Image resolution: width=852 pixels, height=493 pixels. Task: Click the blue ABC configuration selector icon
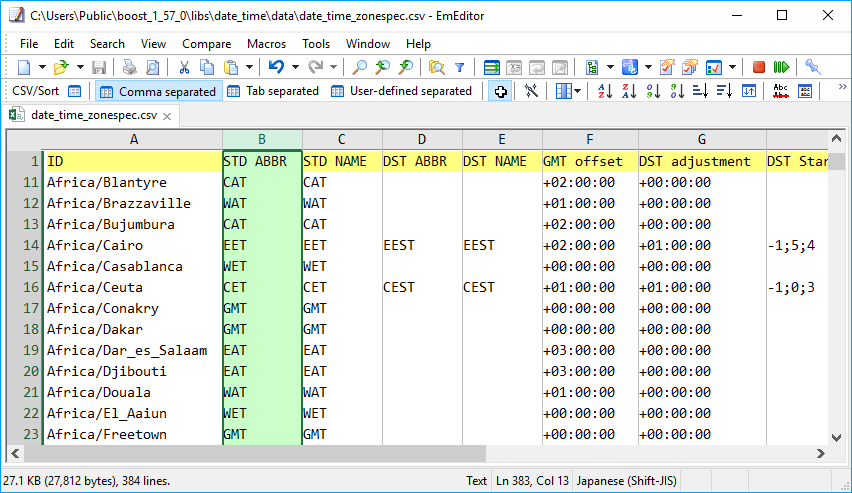point(630,67)
